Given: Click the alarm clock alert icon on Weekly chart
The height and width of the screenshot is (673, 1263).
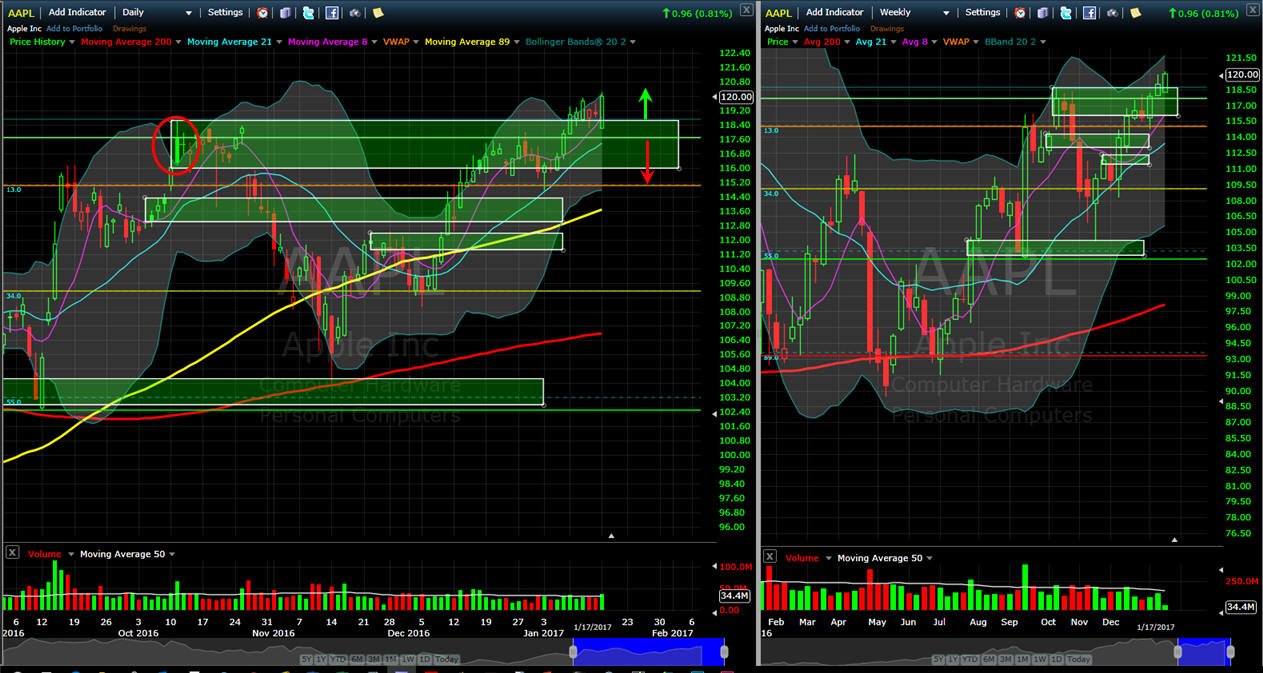Looking at the screenshot, I should pos(1020,13).
